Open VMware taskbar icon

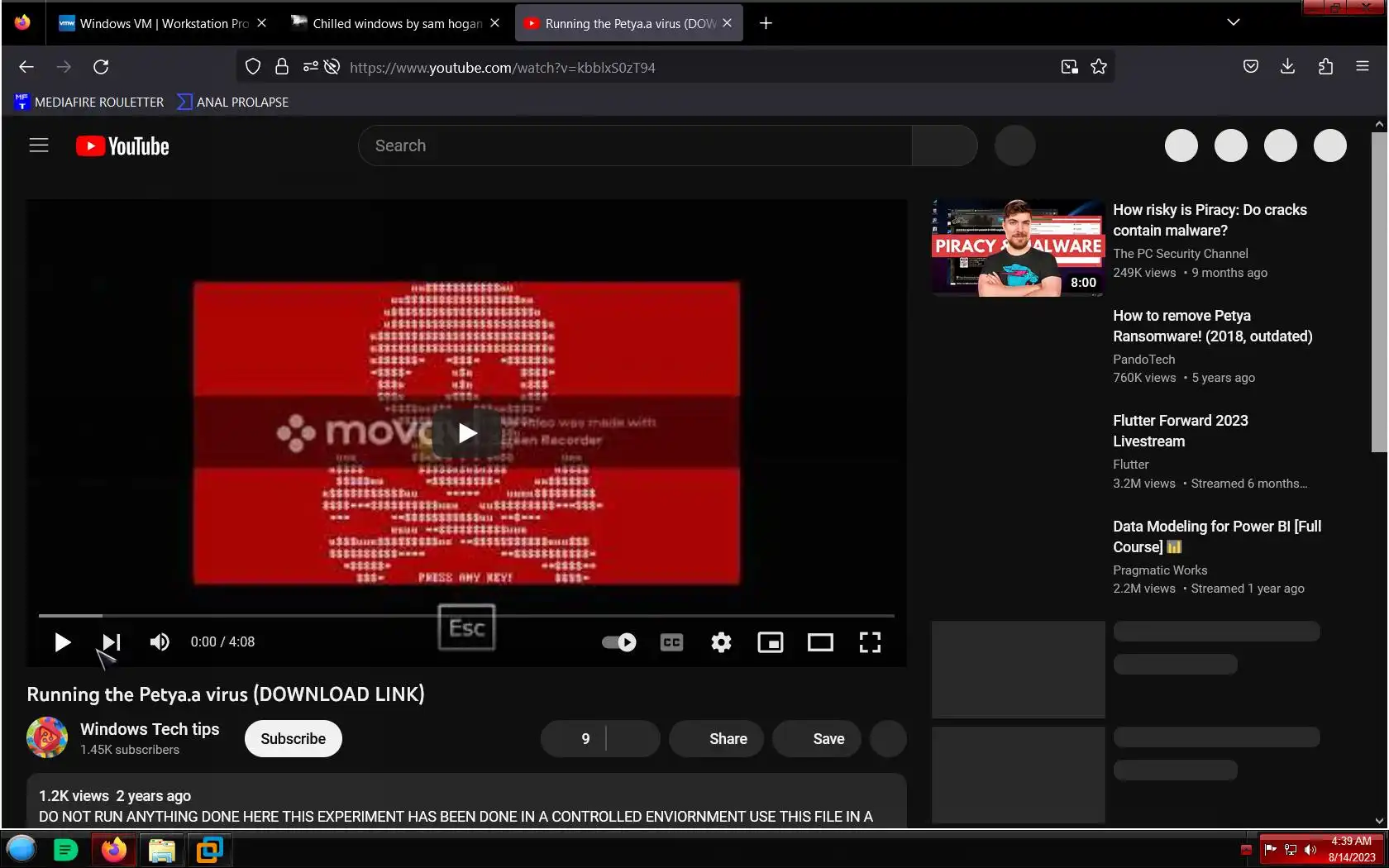point(210,850)
